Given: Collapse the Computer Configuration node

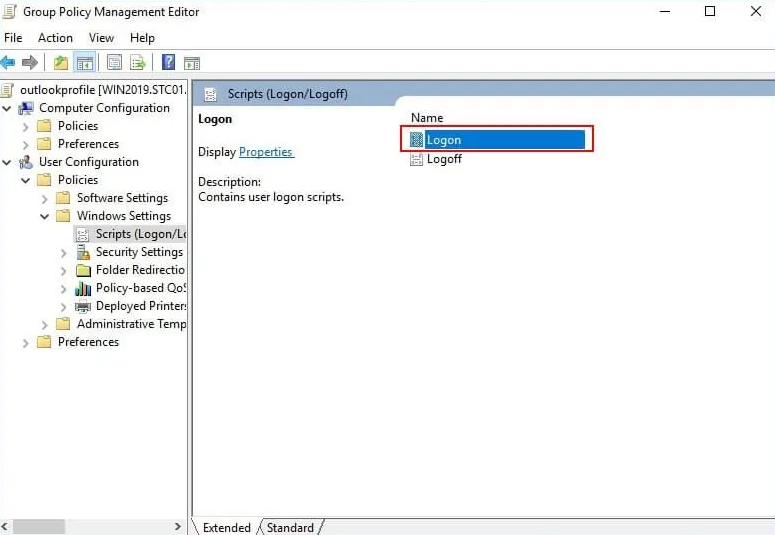Looking at the screenshot, I should coord(8,108).
